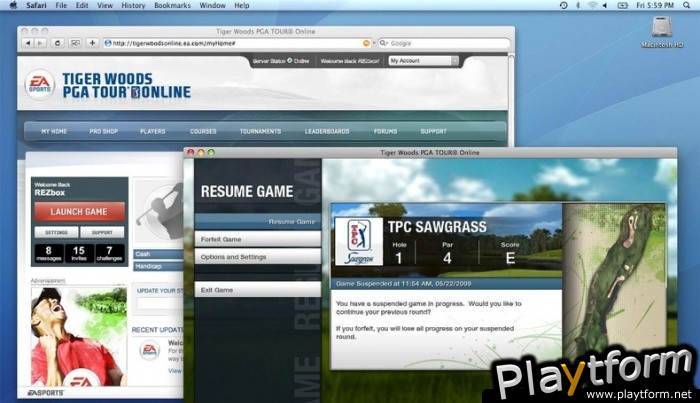This screenshot has width=700, height=403.
Task: Click the Server Status Online indicator
Action: 281,61
